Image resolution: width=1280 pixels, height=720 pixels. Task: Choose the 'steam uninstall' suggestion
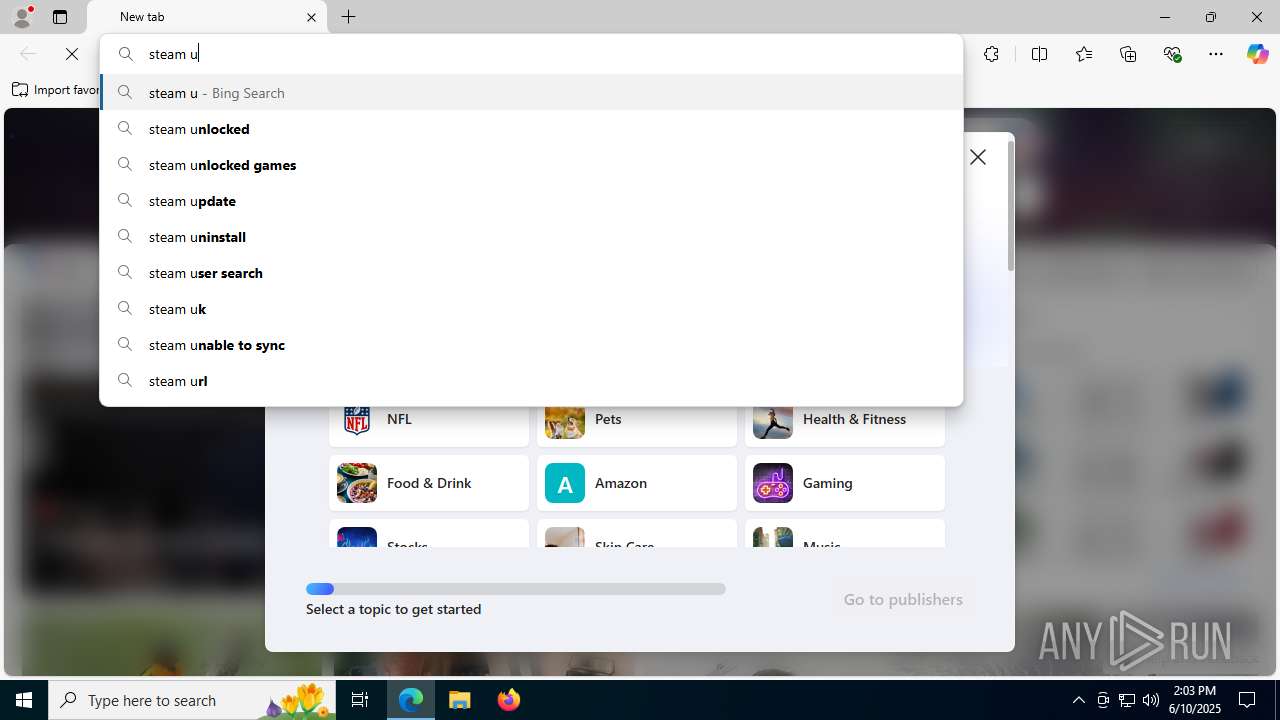531,237
